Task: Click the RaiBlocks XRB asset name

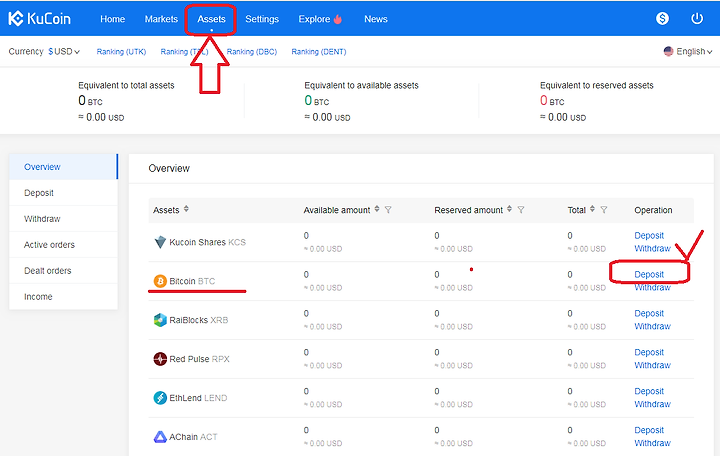Action: coord(198,320)
